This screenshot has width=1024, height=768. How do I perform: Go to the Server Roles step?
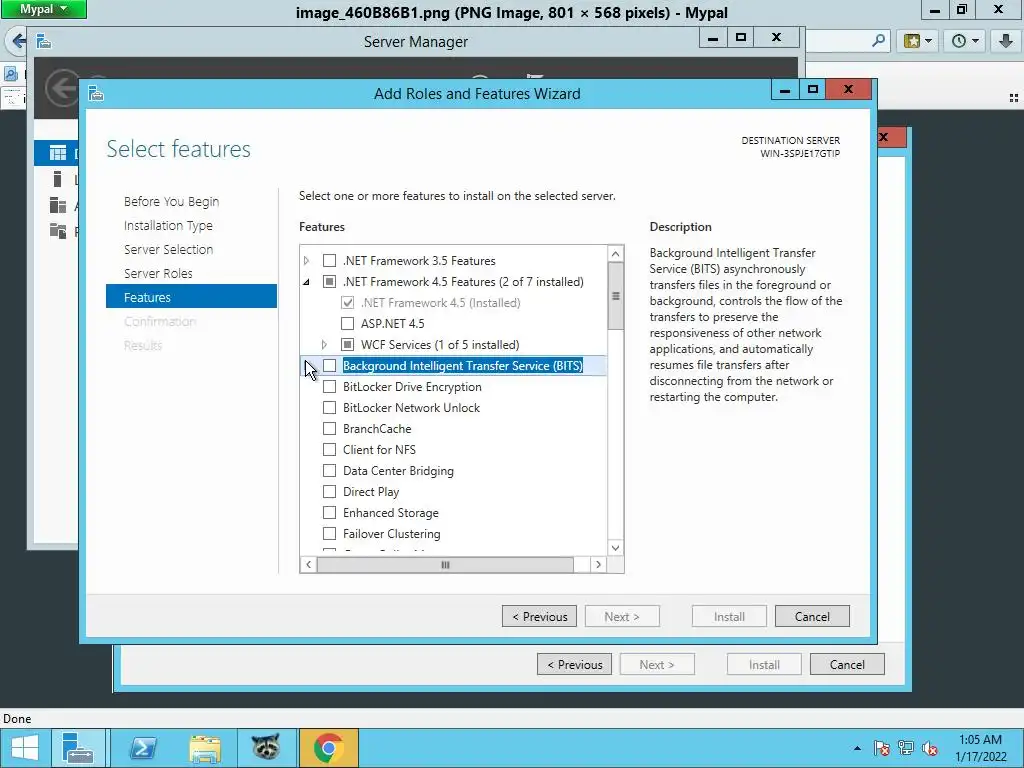pyautogui.click(x=158, y=273)
